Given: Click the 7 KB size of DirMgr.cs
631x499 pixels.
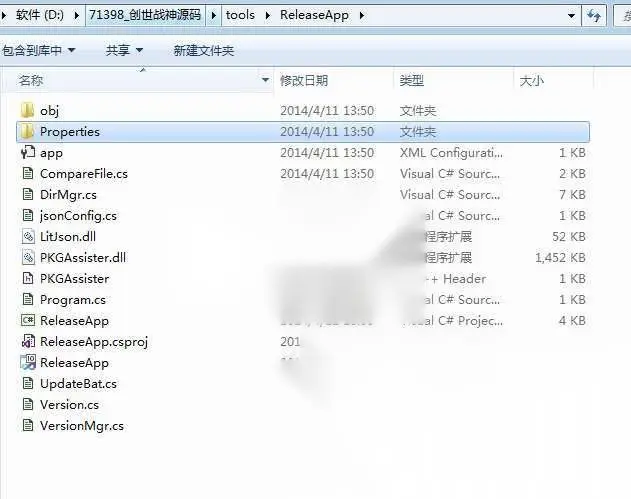Looking at the screenshot, I should click(572, 195).
